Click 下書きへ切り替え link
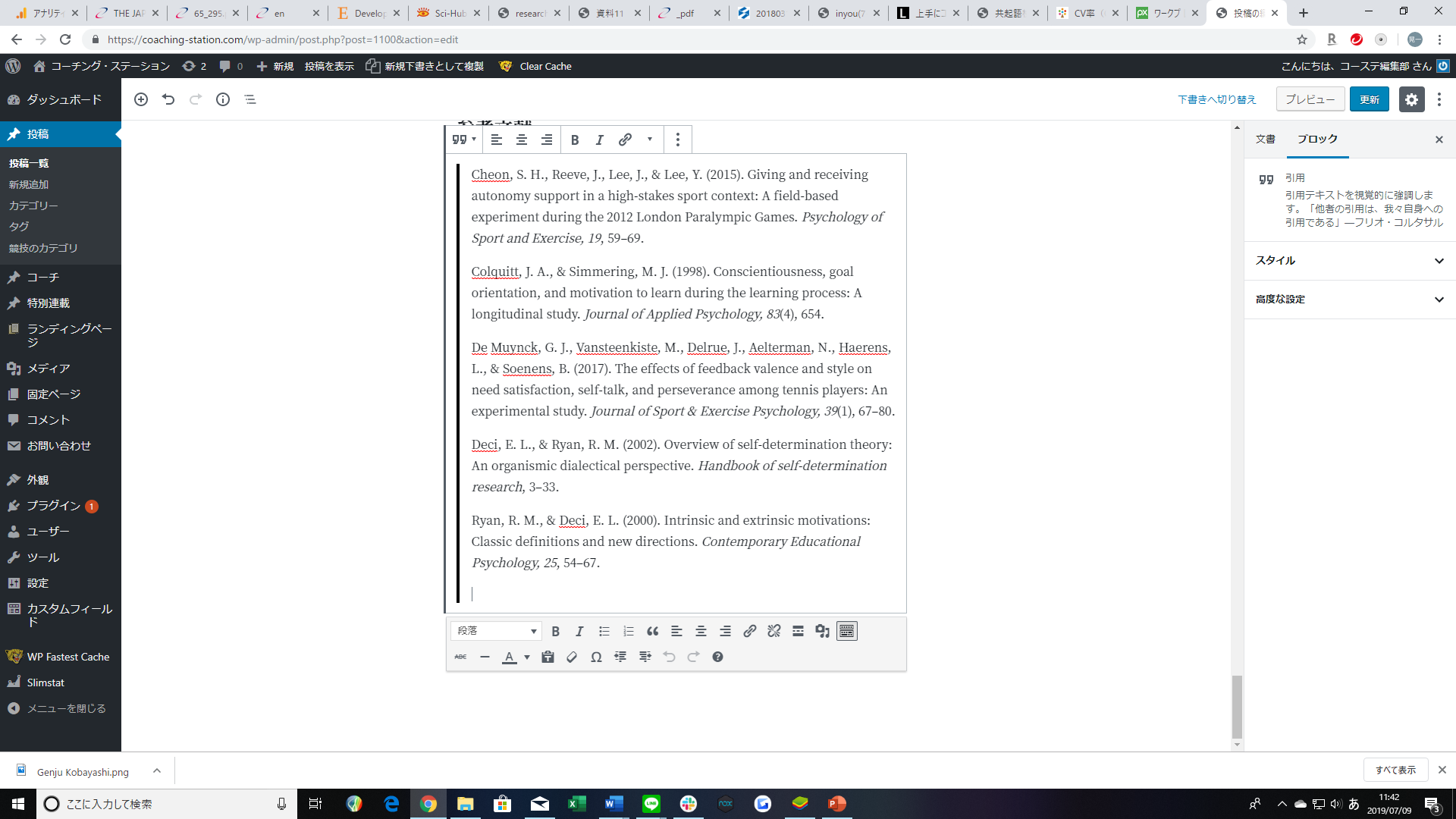1456x819 pixels. tap(1217, 99)
